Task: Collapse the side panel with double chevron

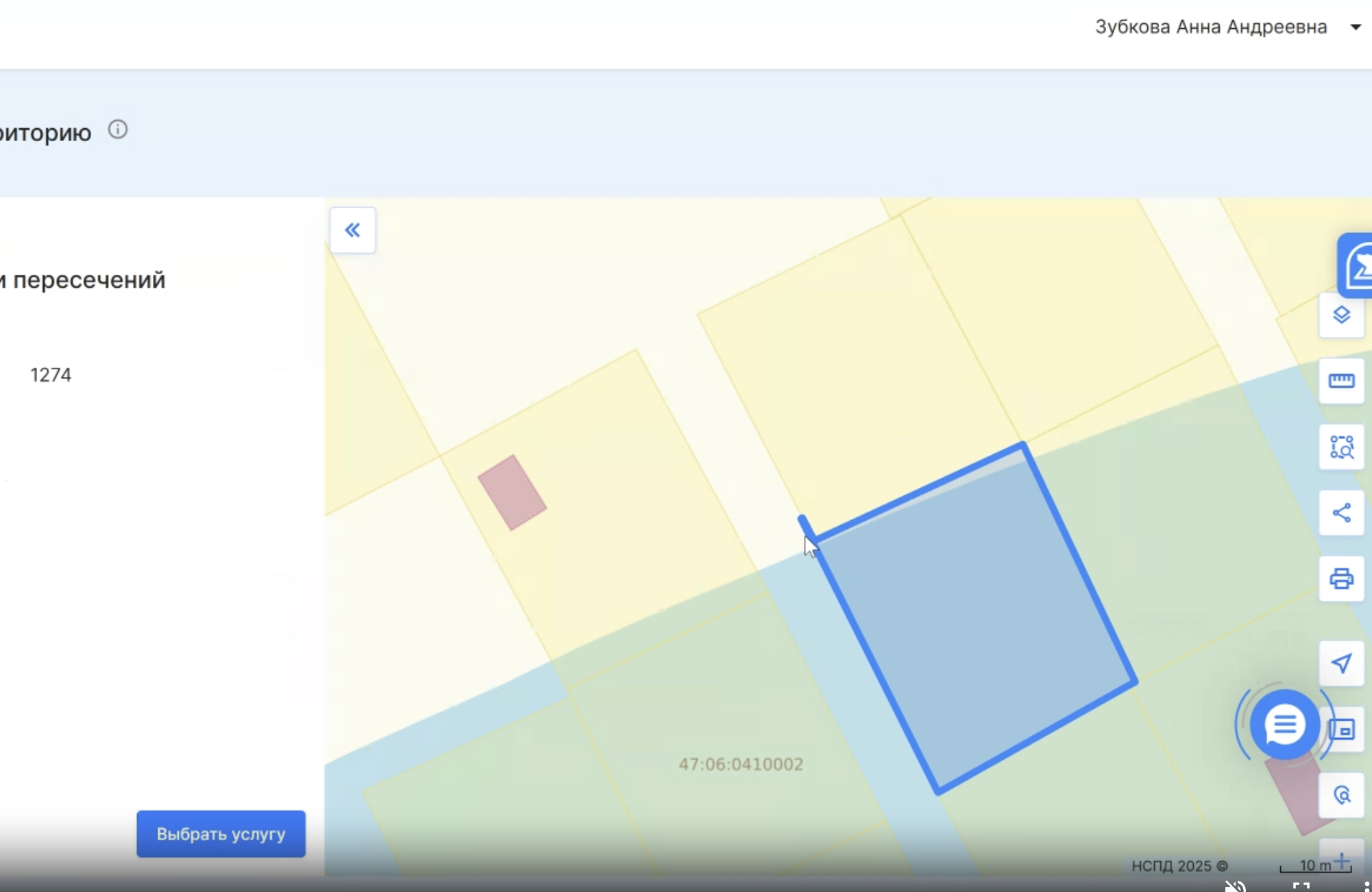Action: click(x=352, y=230)
